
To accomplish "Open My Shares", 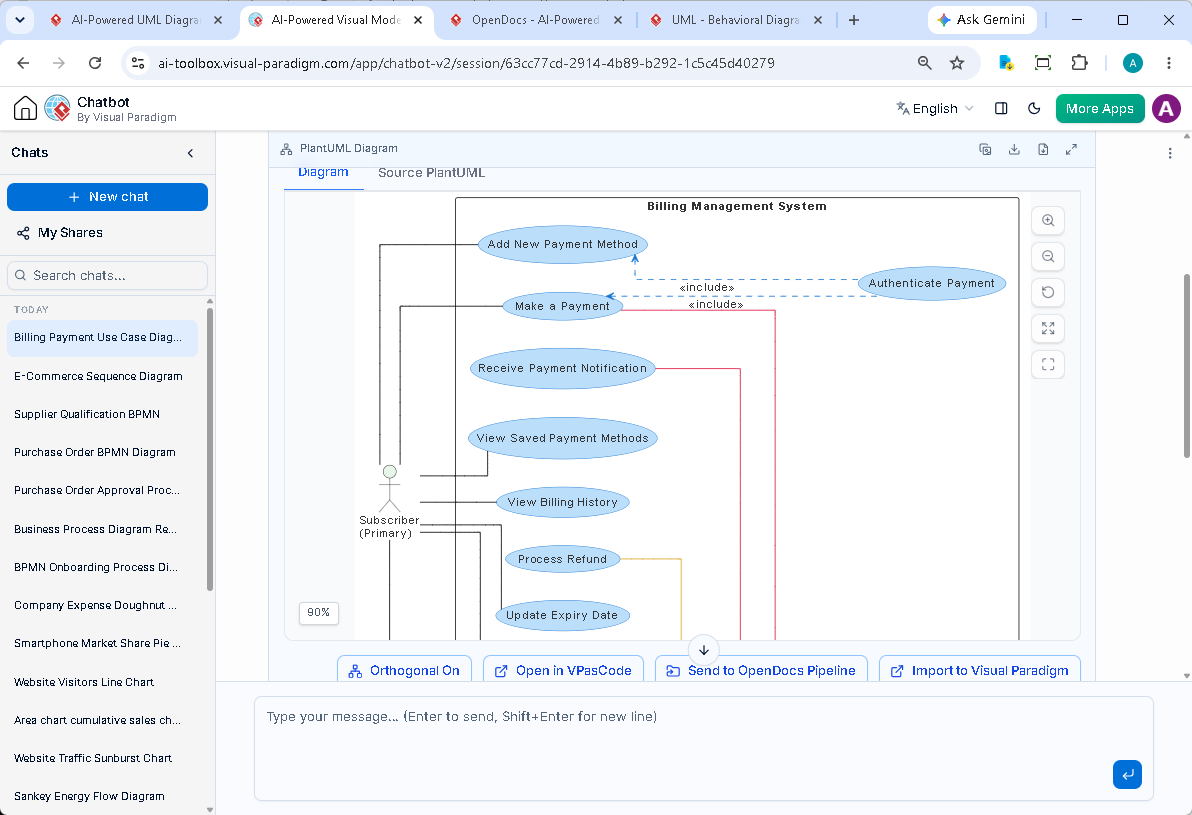I will click(x=60, y=233).
